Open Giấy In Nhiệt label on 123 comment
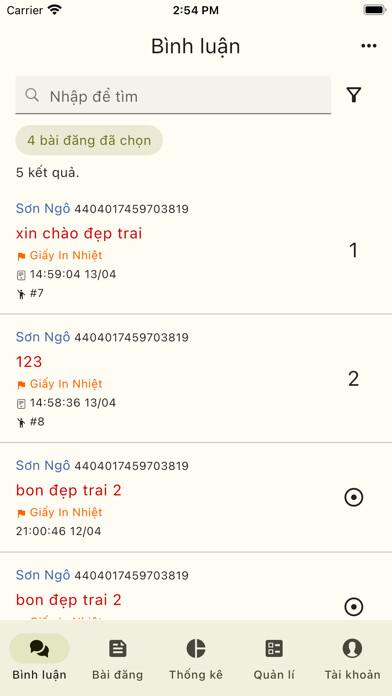This screenshot has width=392, height=696. point(66,384)
